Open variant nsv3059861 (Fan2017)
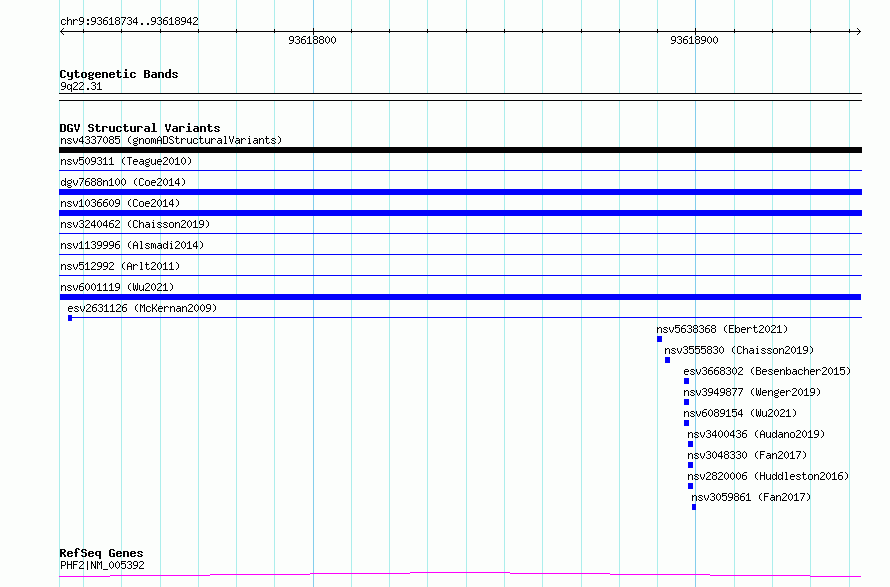890x587 pixels. [751, 497]
